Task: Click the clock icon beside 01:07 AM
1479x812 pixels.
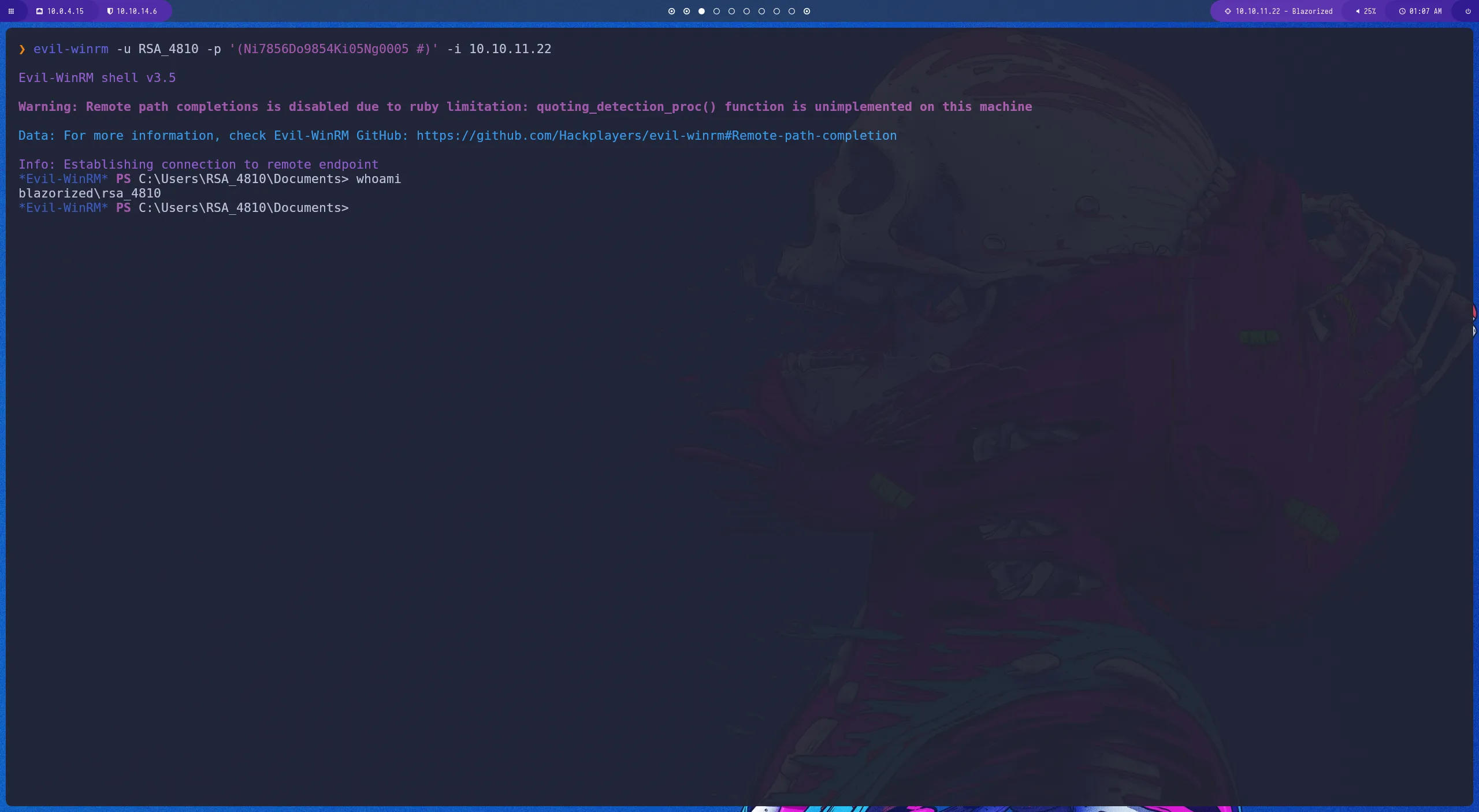Action: click(1403, 11)
